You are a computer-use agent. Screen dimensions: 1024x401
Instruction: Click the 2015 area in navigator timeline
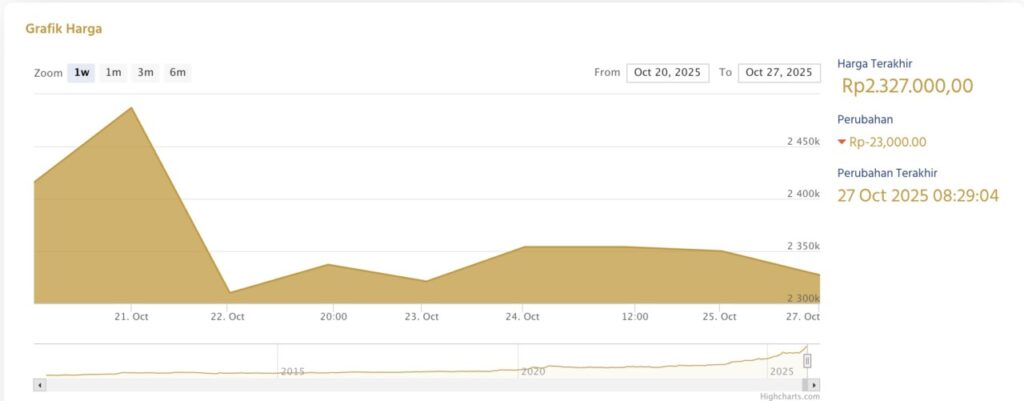point(292,371)
